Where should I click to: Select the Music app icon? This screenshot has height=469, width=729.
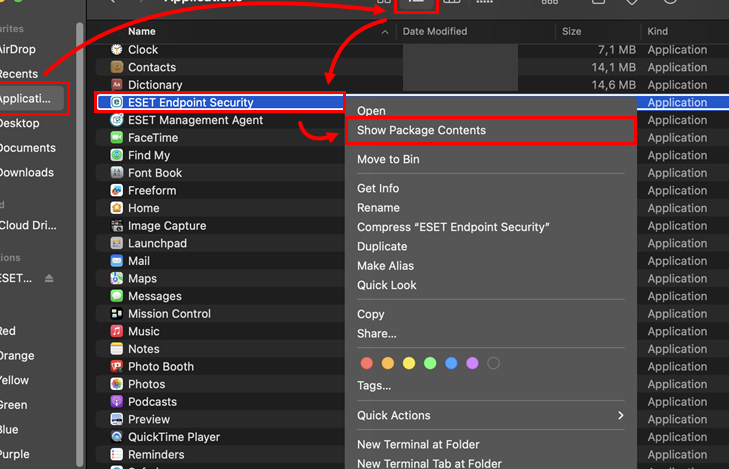[x=117, y=332]
